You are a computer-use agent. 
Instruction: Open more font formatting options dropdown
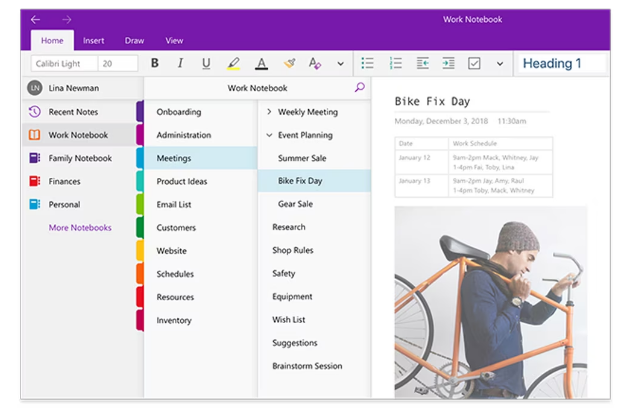[x=340, y=63]
